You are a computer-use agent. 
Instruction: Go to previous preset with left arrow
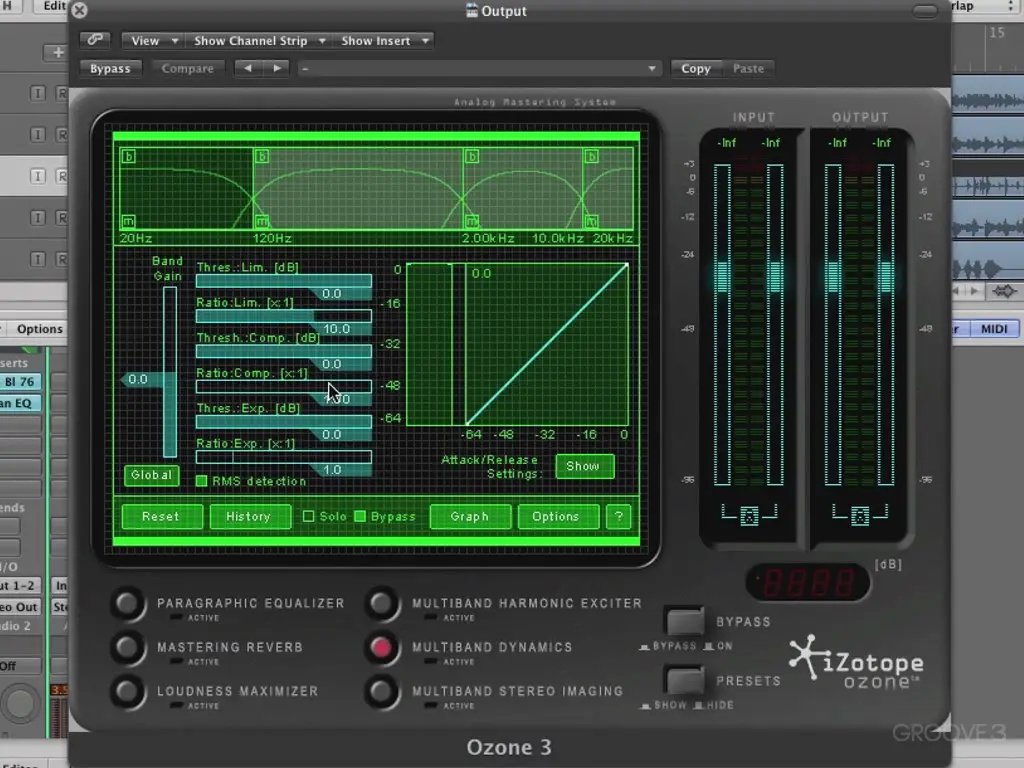pyautogui.click(x=248, y=68)
